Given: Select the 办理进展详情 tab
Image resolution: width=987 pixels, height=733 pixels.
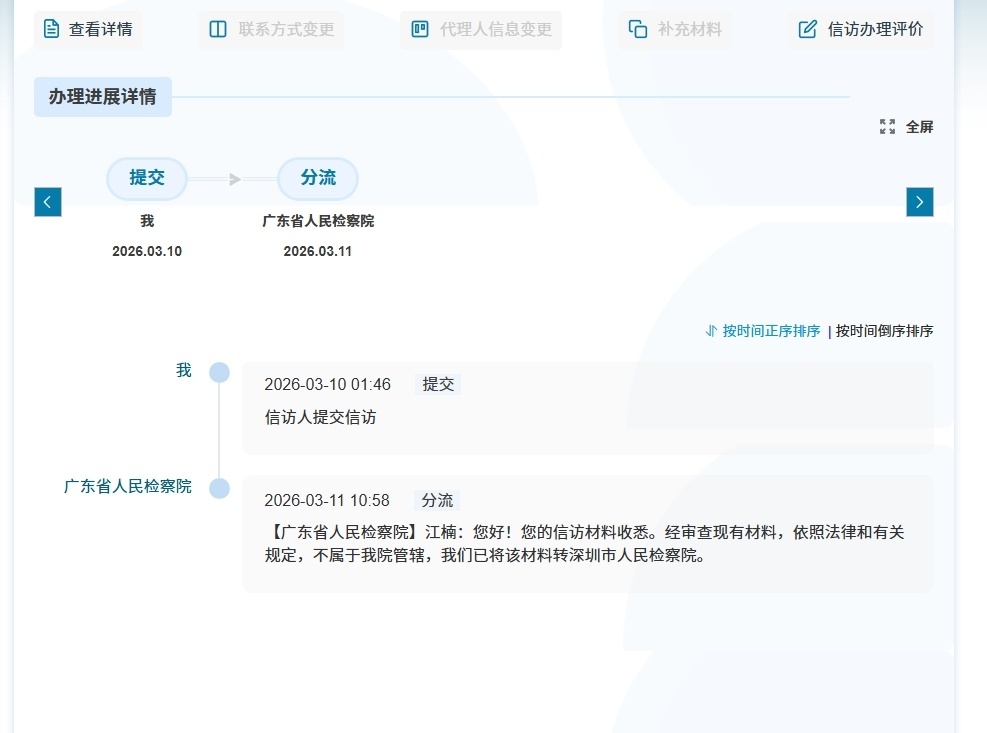Looking at the screenshot, I should (103, 96).
